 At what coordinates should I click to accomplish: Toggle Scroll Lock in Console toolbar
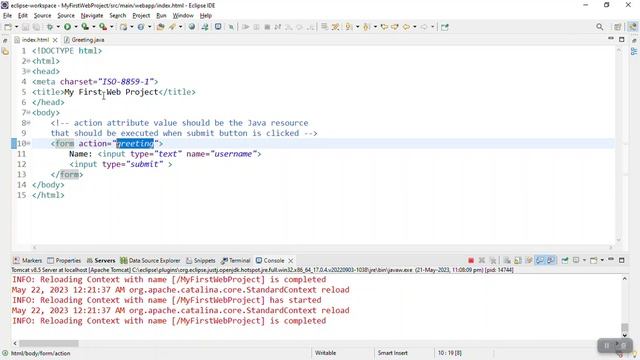point(518,260)
